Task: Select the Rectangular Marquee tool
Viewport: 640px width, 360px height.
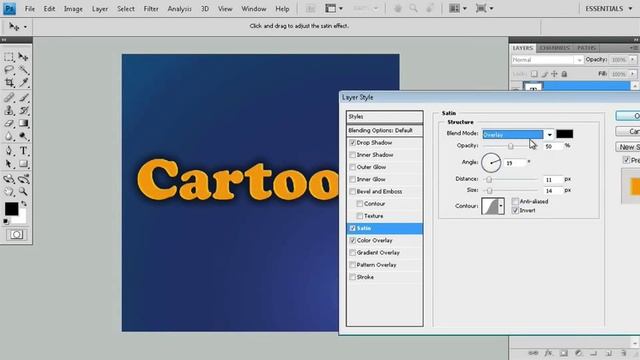Action: tap(9, 57)
